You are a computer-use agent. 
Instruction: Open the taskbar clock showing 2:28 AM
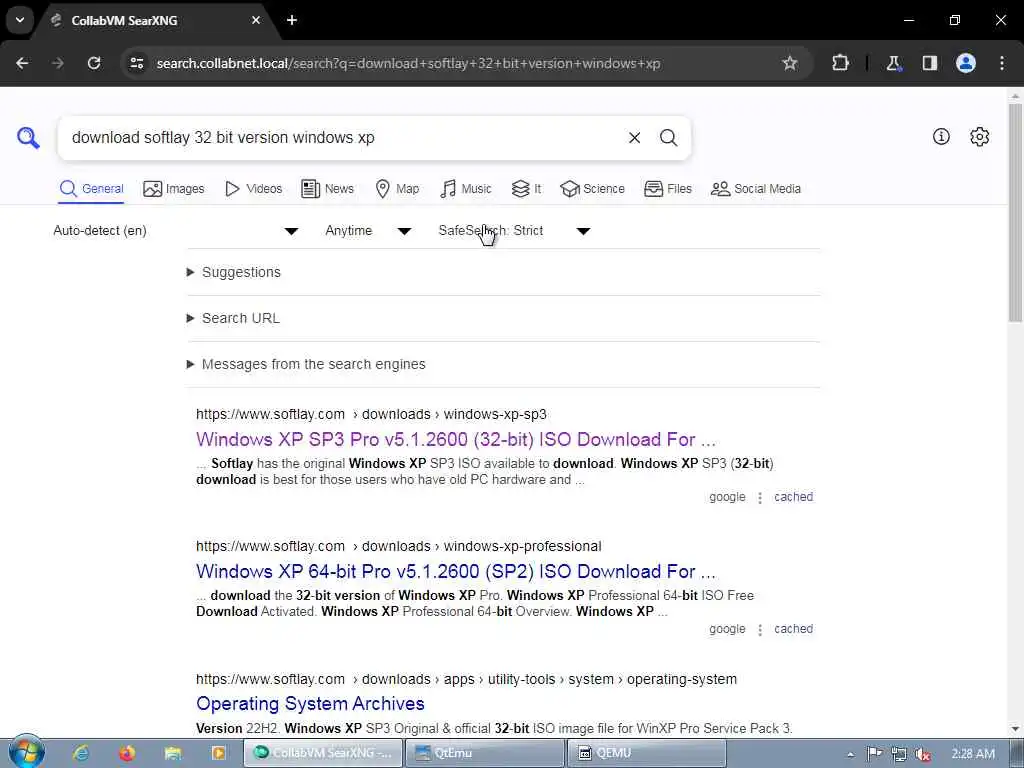[973, 754]
